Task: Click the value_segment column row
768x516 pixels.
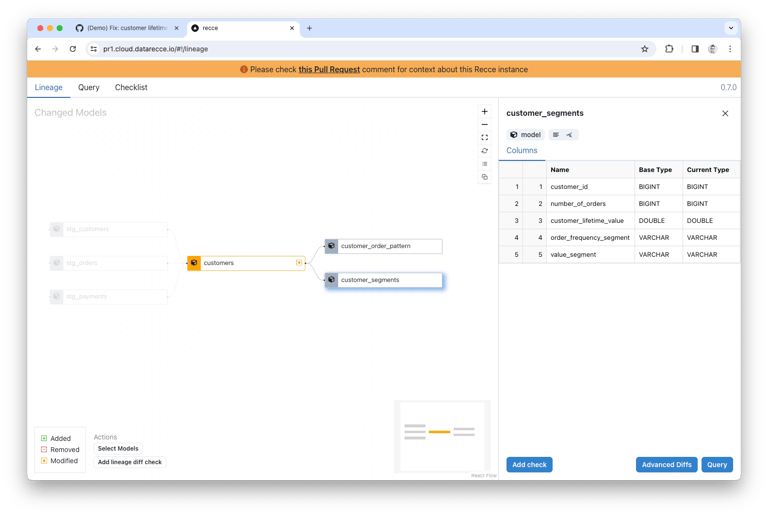Action: point(619,255)
